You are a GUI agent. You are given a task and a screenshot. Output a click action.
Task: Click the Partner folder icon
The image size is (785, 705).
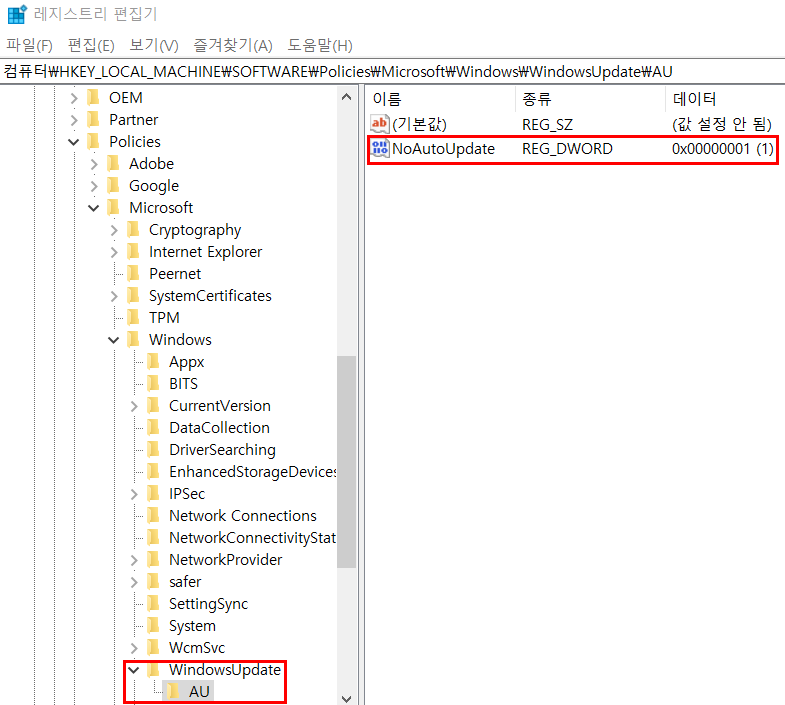(94, 120)
